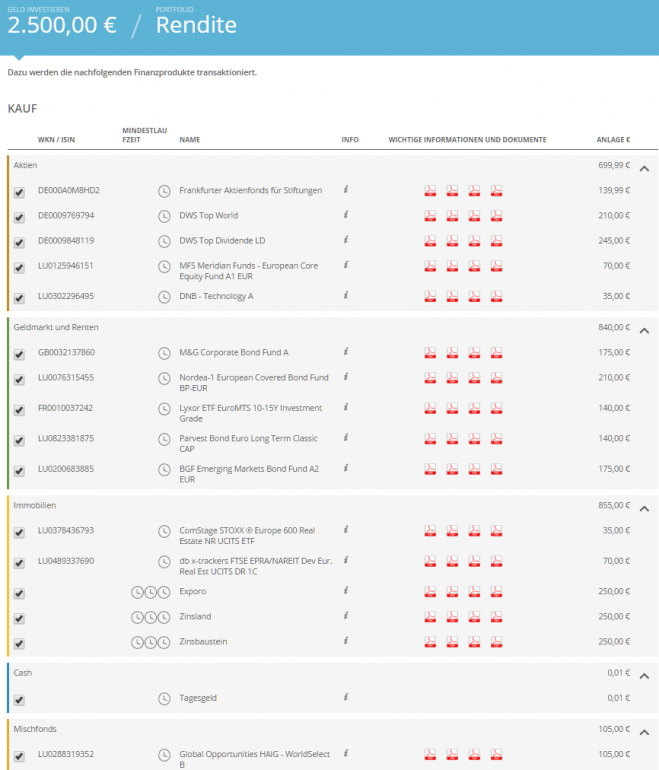Toggle checkbox for LU0302296495 DNB Technology

pos(19,298)
